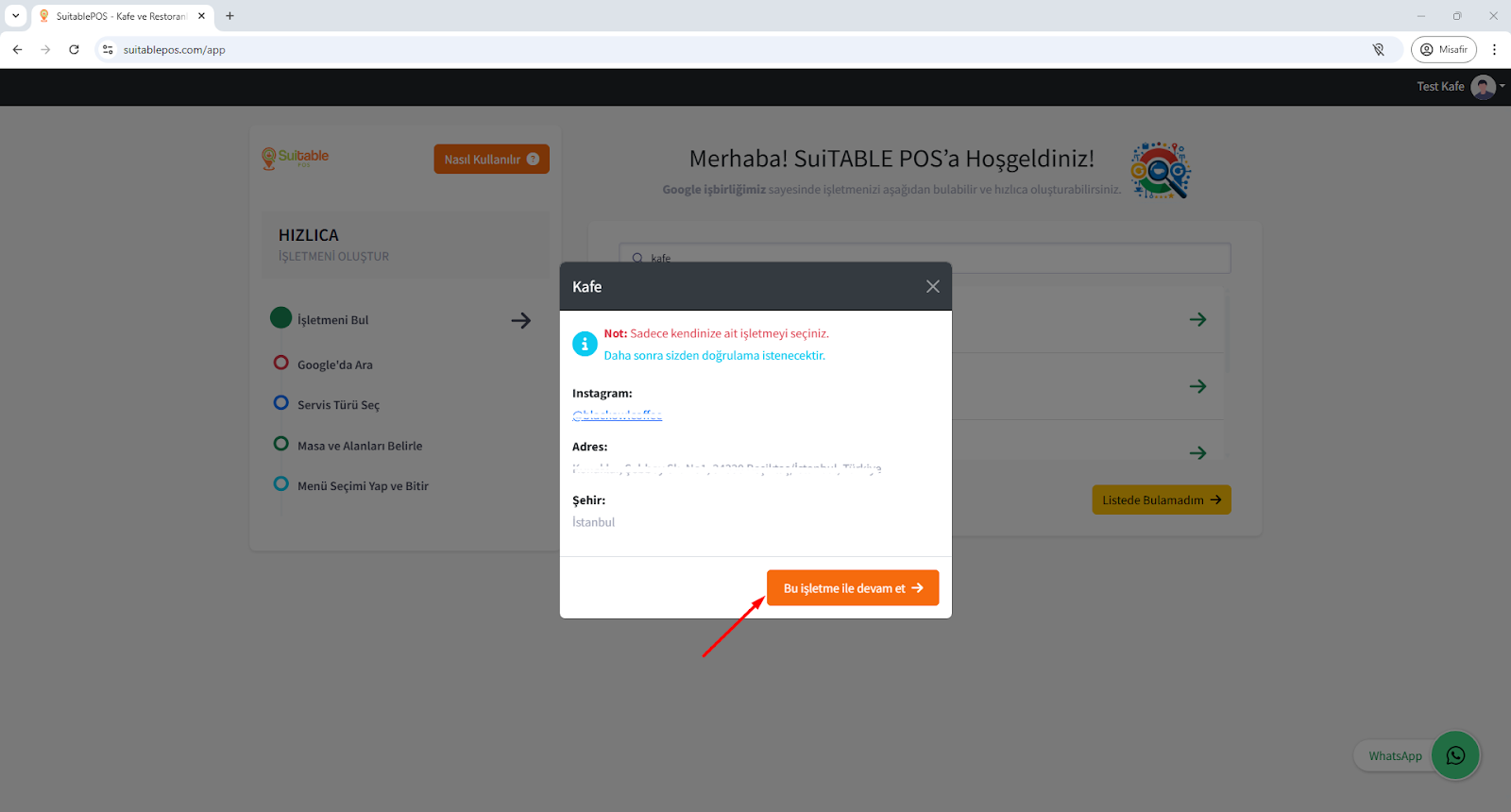Click arrow next to İşletmeni Bul
Screen dimensions: 1511x812
(x=520, y=320)
